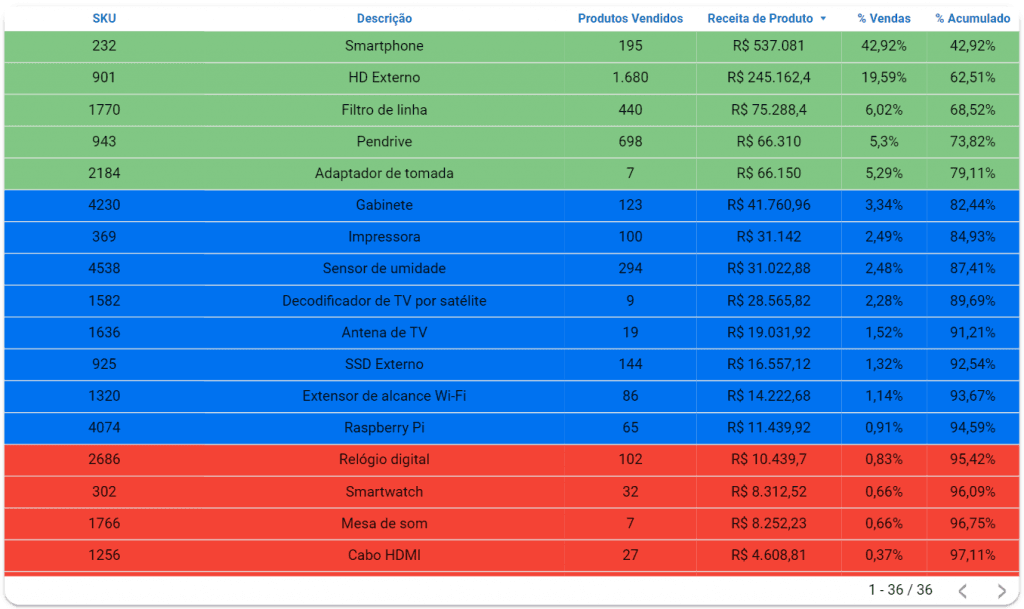
Task: Click sort arrow beside Receita de Produto
Action: tap(823, 19)
